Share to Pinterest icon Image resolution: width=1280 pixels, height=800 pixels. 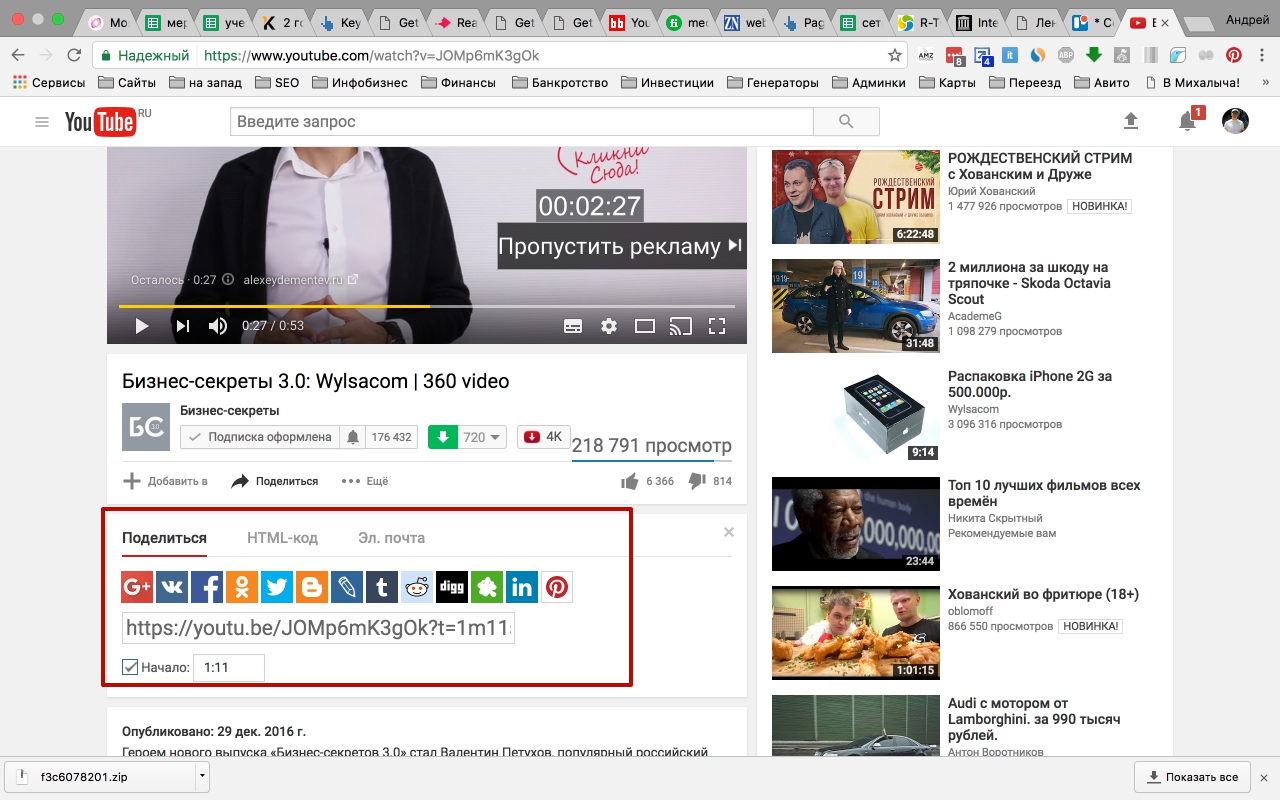pos(557,587)
